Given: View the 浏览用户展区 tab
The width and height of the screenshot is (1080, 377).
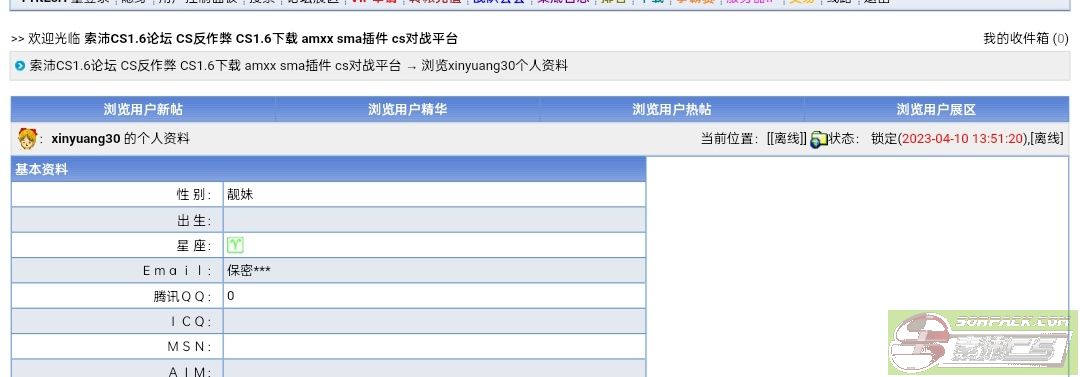Looking at the screenshot, I should (936, 110).
